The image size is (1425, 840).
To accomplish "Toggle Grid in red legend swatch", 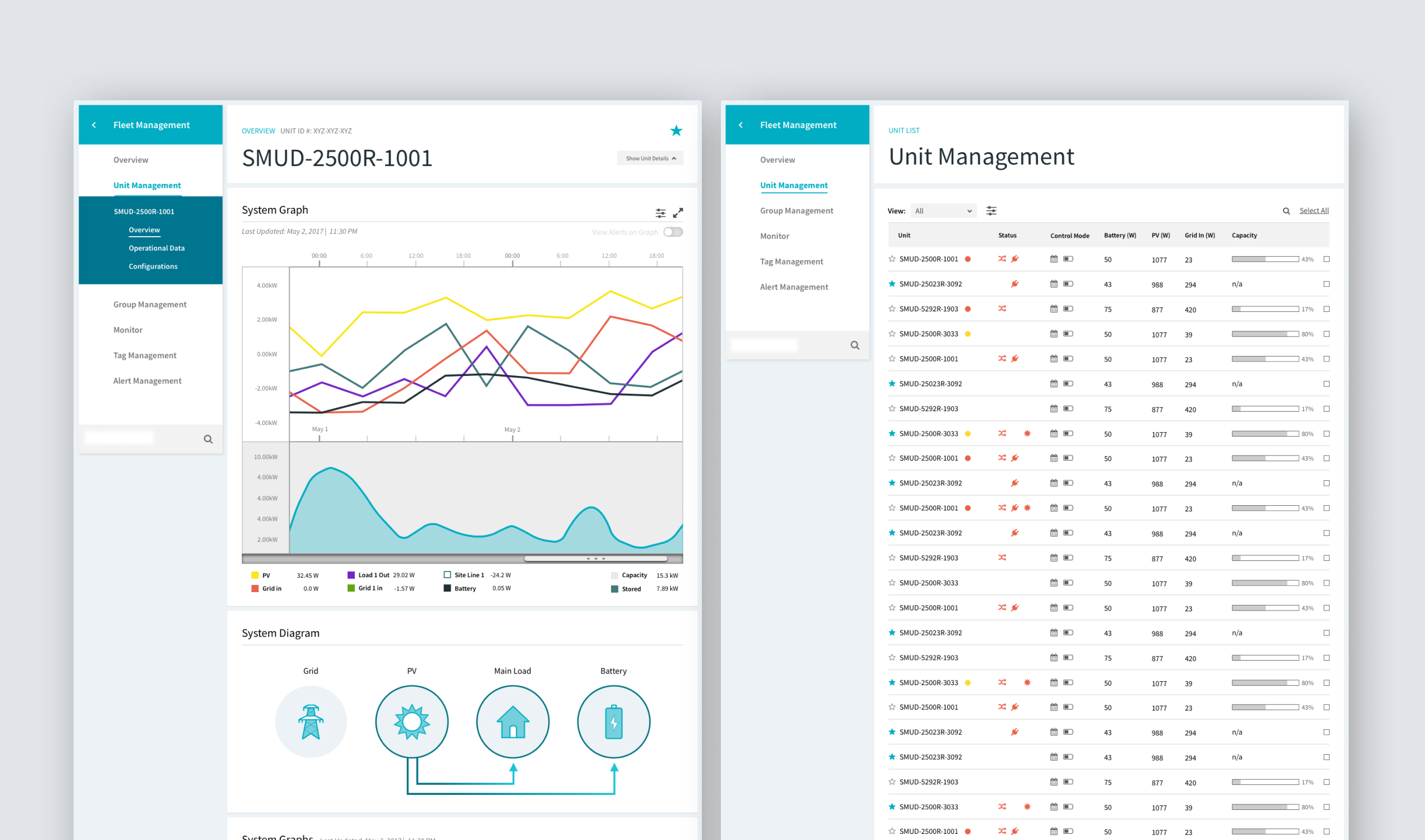I will (x=255, y=589).
